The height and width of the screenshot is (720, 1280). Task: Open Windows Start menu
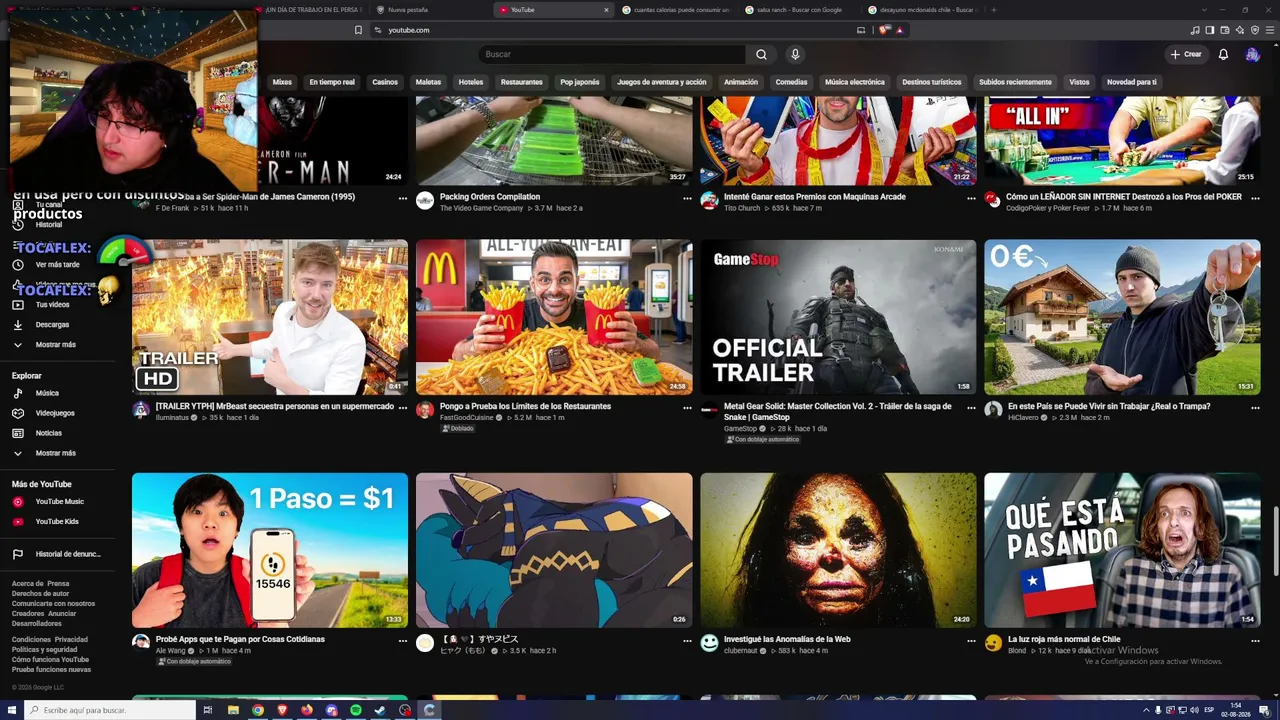(11, 710)
